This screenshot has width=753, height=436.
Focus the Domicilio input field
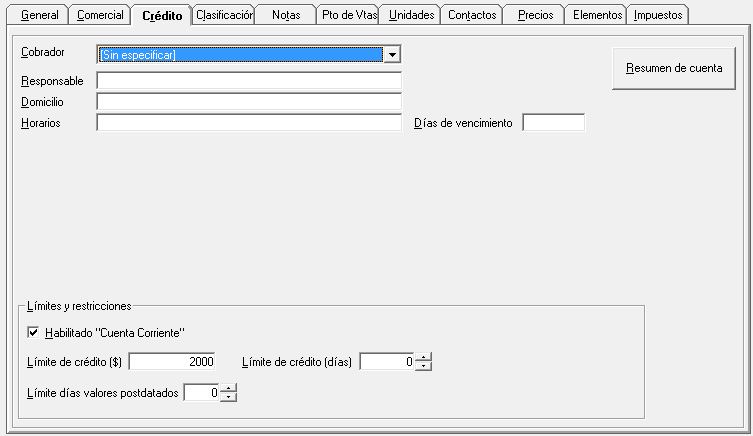coord(248,101)
